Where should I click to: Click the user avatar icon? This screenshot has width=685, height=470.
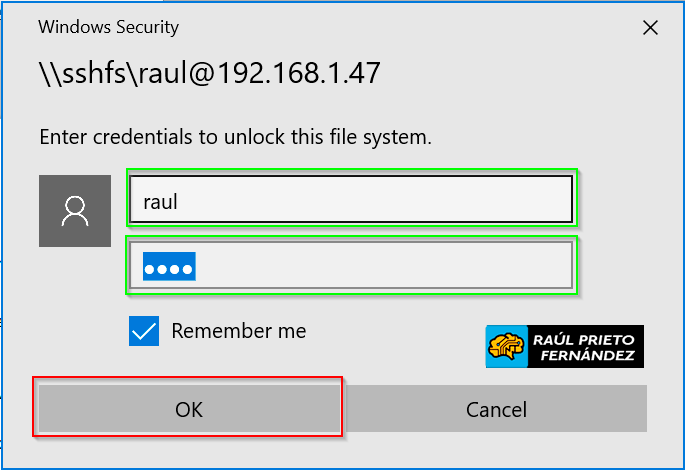74,211
